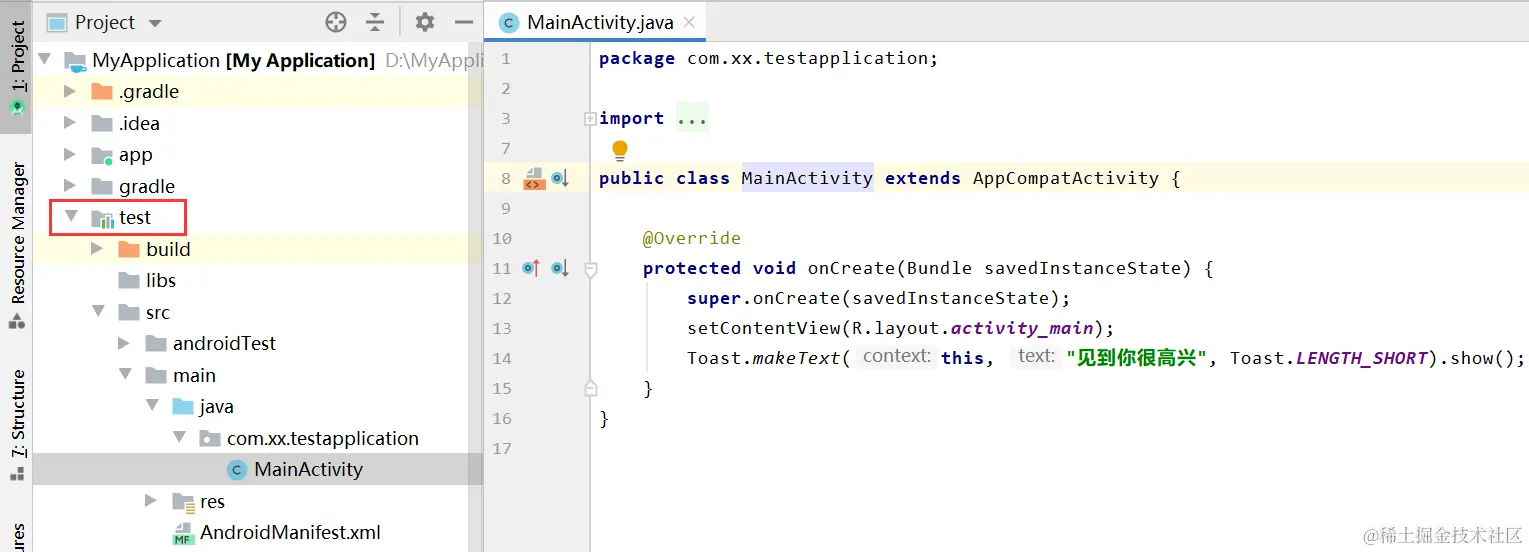Screen dimensions: 1529x552
Task: Expand the app module
Action: (x=70, y=154)
